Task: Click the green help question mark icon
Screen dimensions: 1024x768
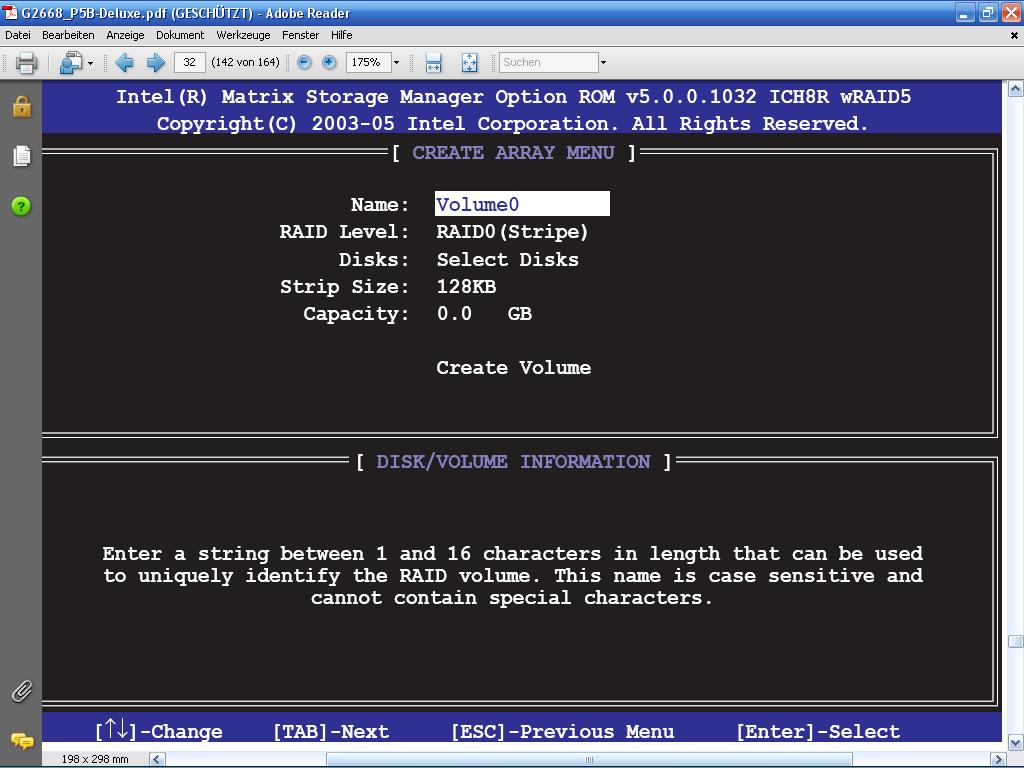Action: tap(22, 206)
